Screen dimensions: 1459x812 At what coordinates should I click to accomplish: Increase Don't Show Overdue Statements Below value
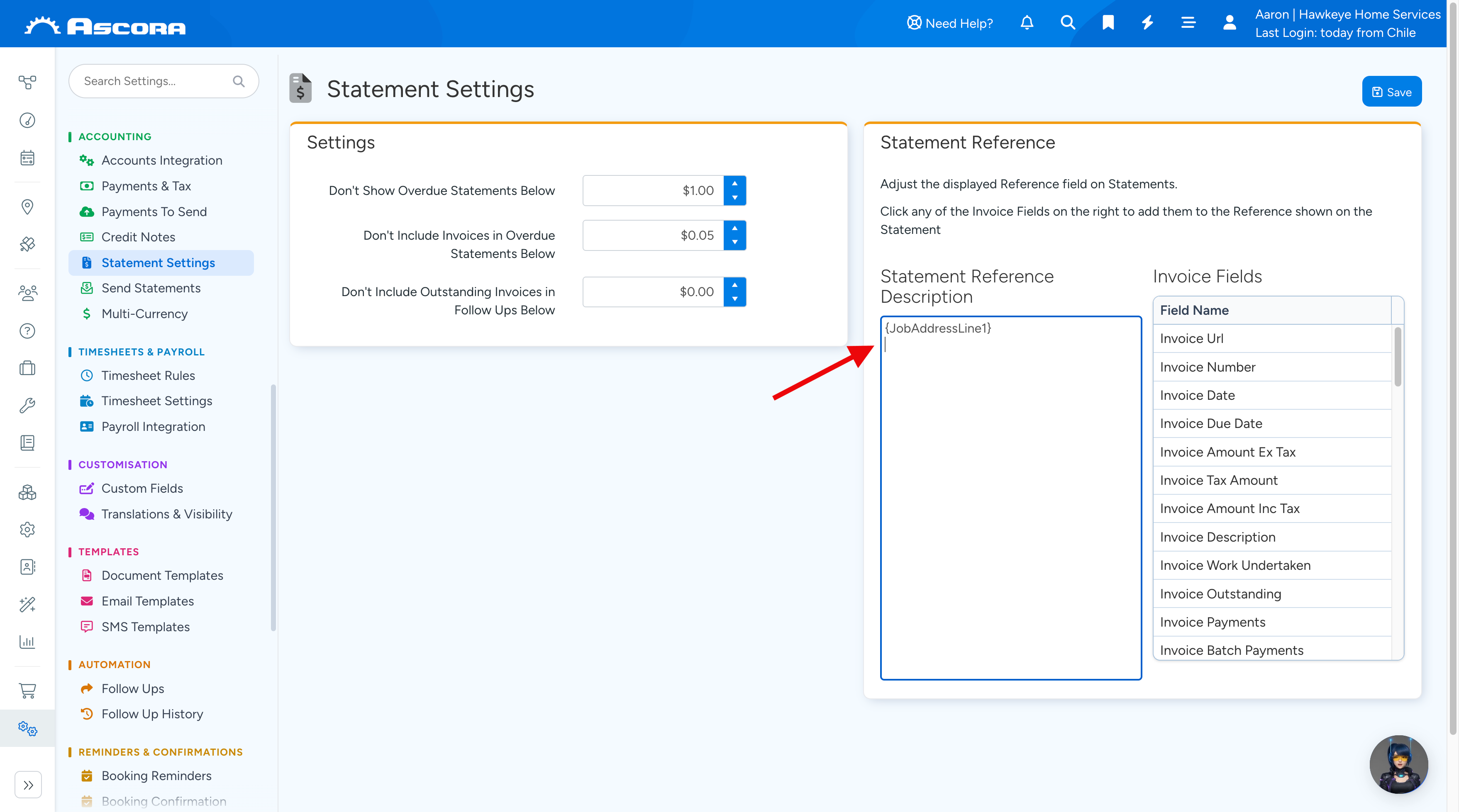pyautogui.click(x=734, y=183)
